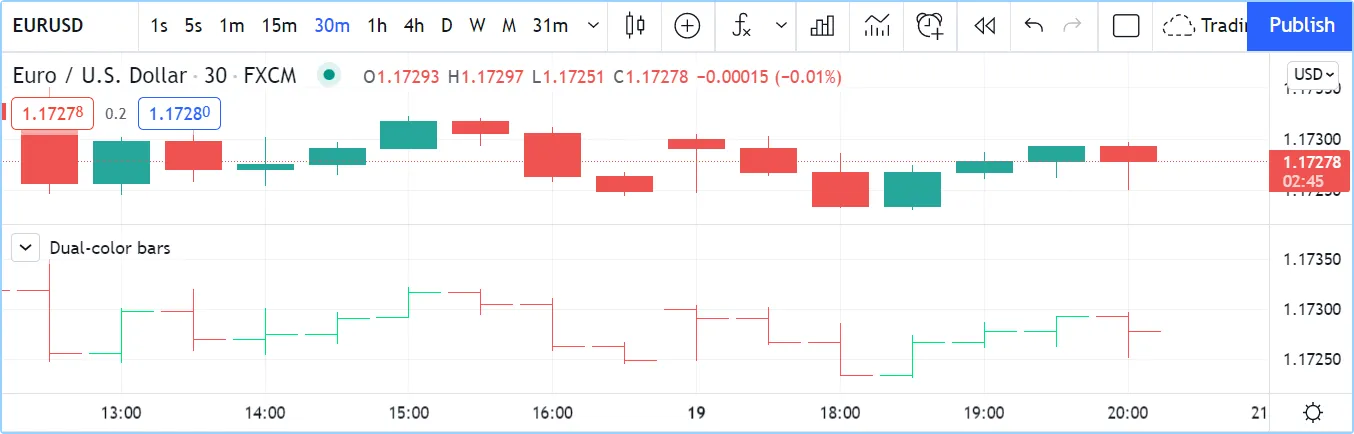Click the red sell price 1.17278 button
Image resolution: width=1354 pixels, height=434 pixels.
click(52, 114)
